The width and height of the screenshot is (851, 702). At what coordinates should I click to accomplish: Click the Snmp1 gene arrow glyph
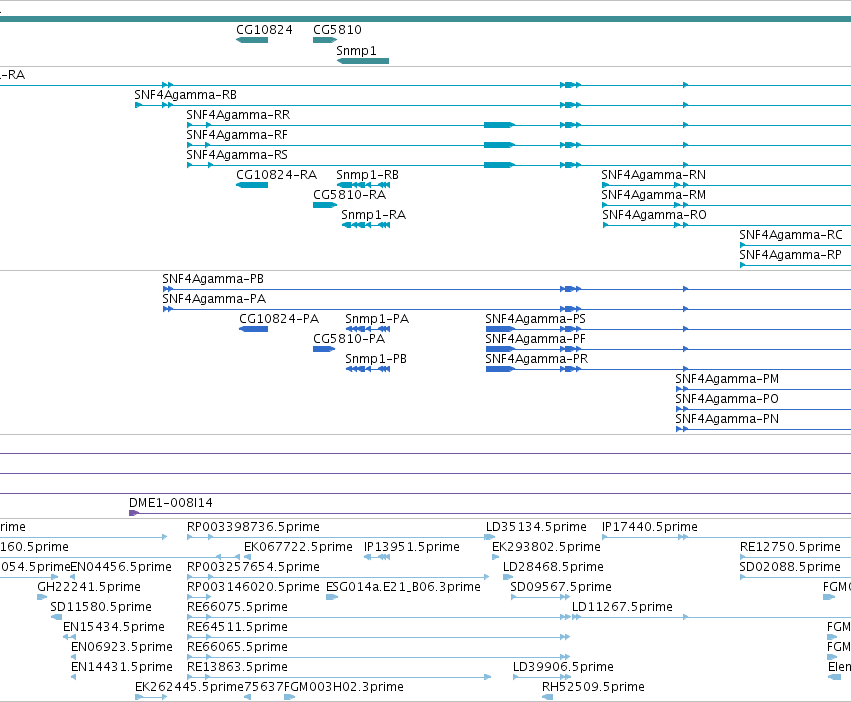coord(363,61)
